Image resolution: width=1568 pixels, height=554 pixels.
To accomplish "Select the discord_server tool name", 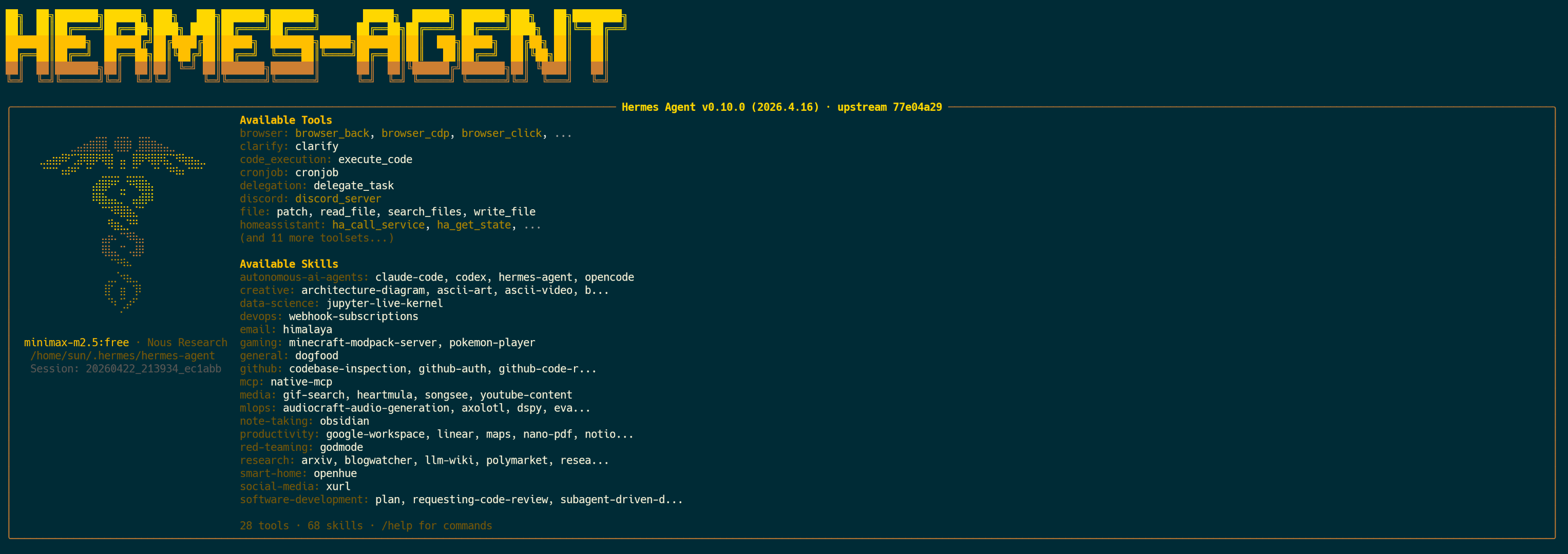I will coord(338,199).
